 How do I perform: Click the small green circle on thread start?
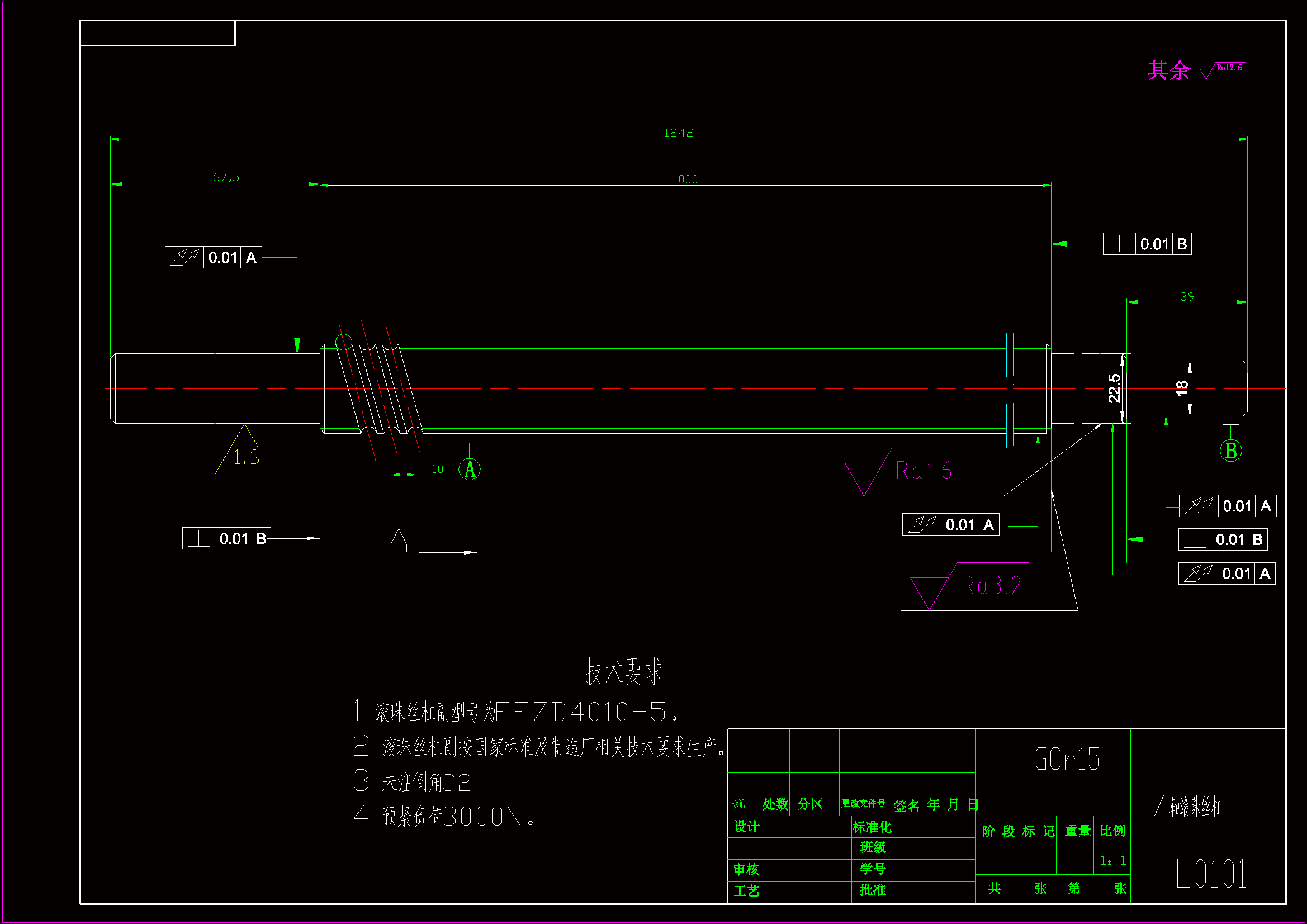(344, 342)
